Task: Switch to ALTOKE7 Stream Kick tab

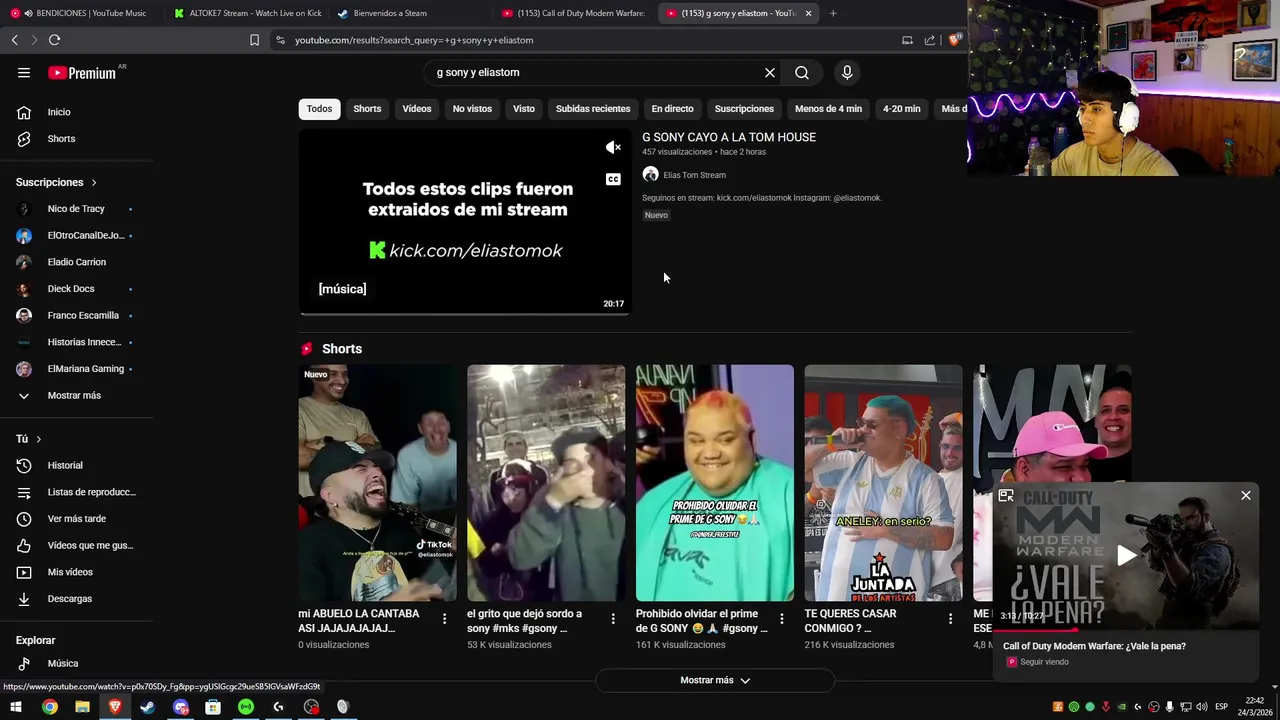Action: pos(246,13)
